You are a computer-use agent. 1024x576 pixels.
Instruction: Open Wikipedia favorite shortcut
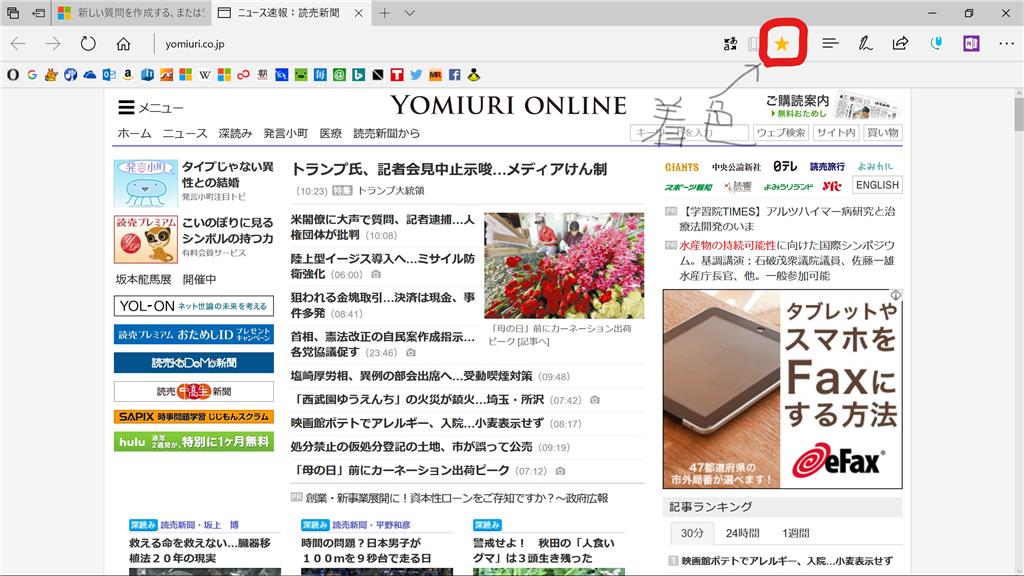click(x=205, y=75)
